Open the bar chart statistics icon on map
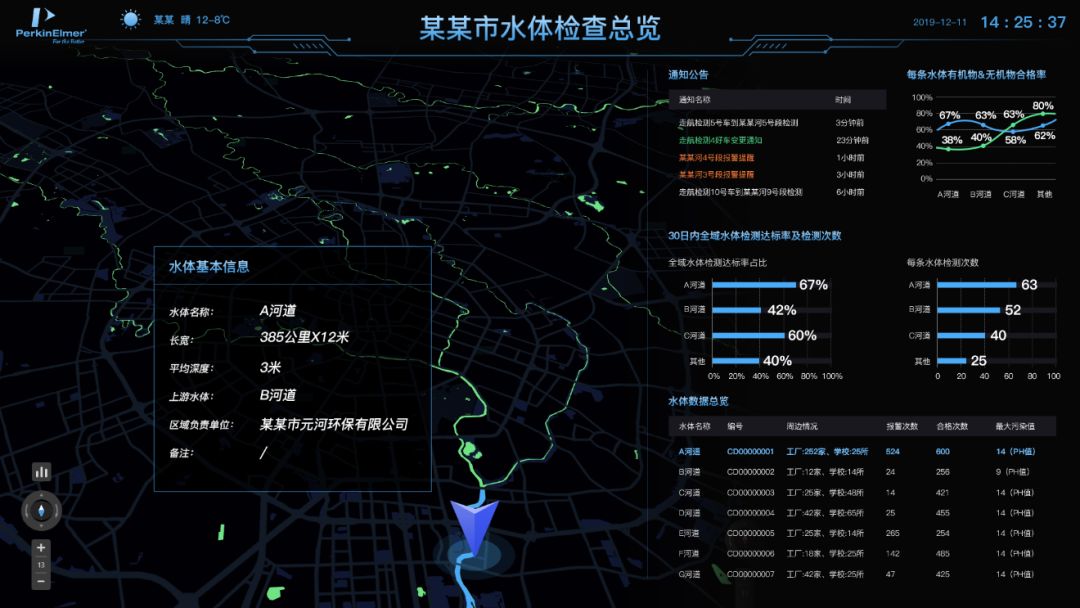 41,470
